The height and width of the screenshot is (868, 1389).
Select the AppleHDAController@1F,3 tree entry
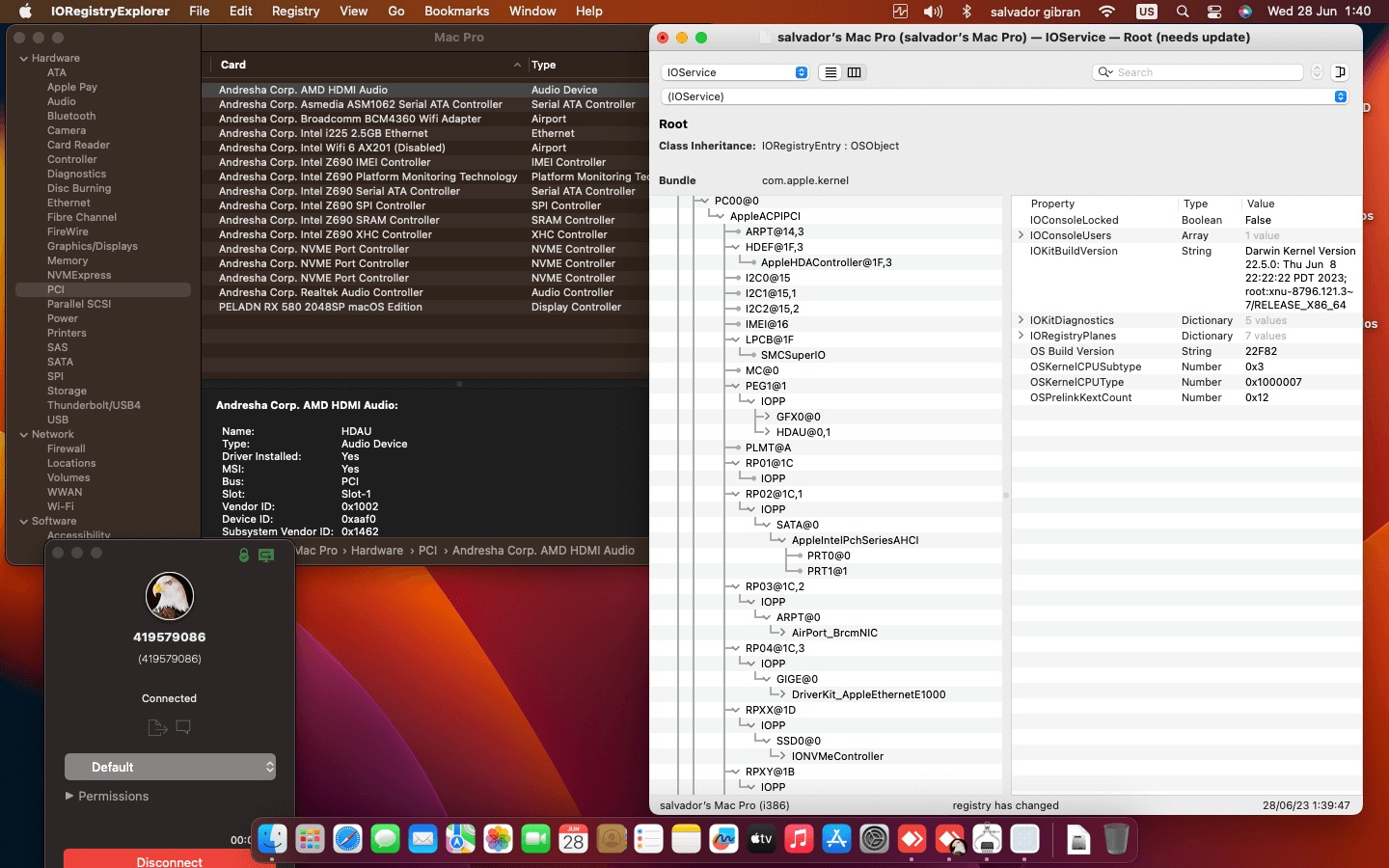pos(826,262)
